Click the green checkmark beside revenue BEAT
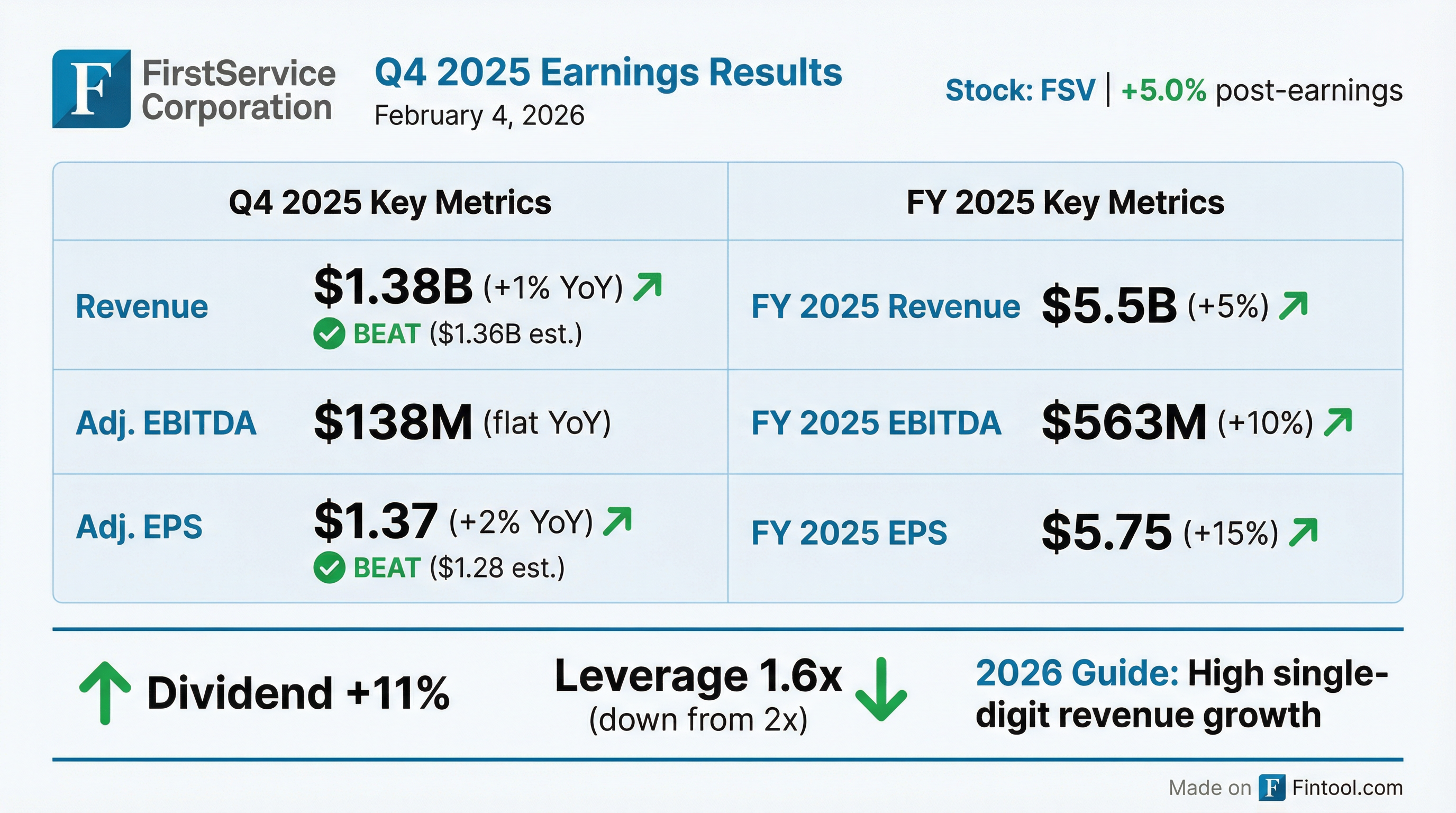This screenshot has width=1456, height=813. [x=329, y=333]
